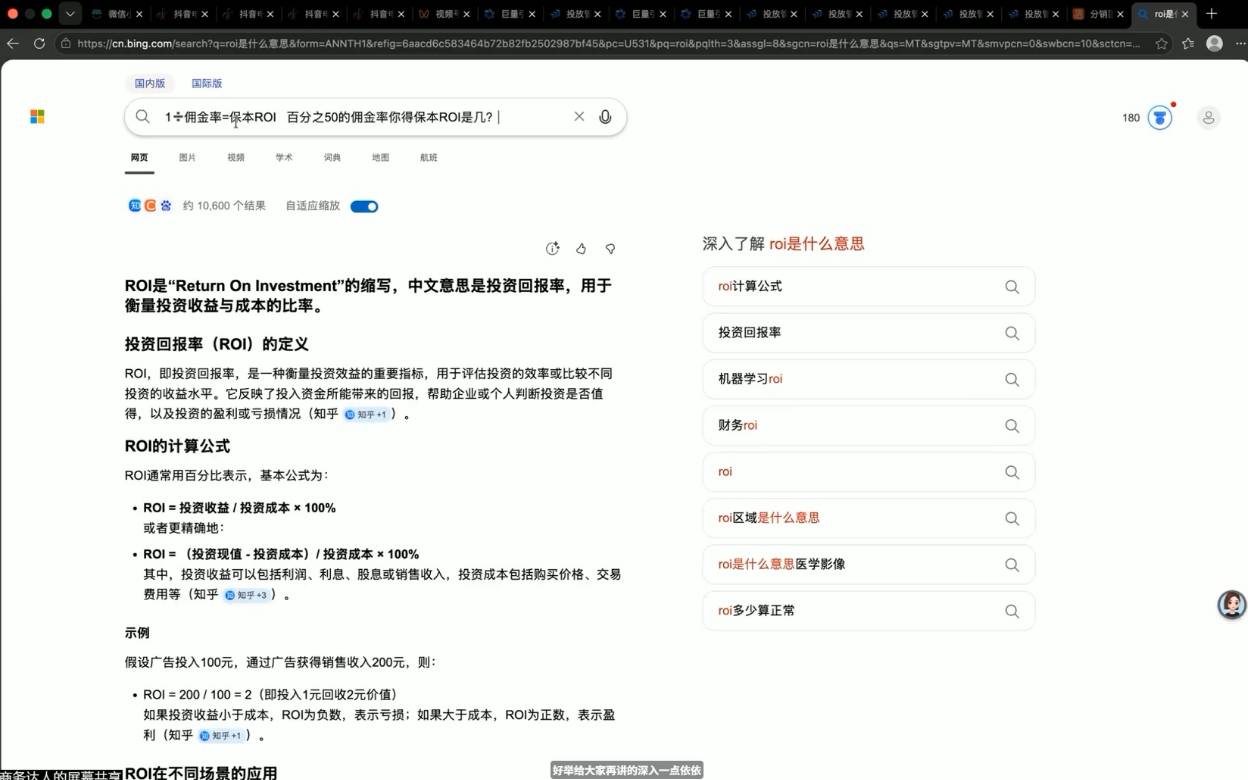Image resolution: width=1248 pixels, height=780 pixels.
Task: Select the 图片 search category
Action: [187, 157]
